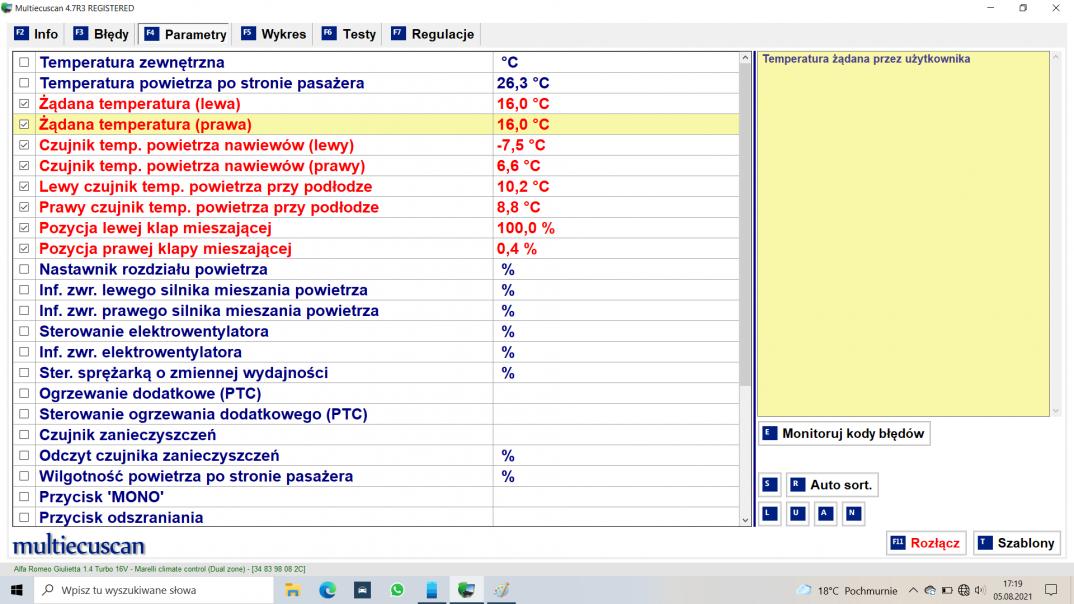Image resolution: width=1074 pixels, height=604 pixels.
Task: Tick the 'Przycisk MONO' checkbox
Action: point(25,497)
